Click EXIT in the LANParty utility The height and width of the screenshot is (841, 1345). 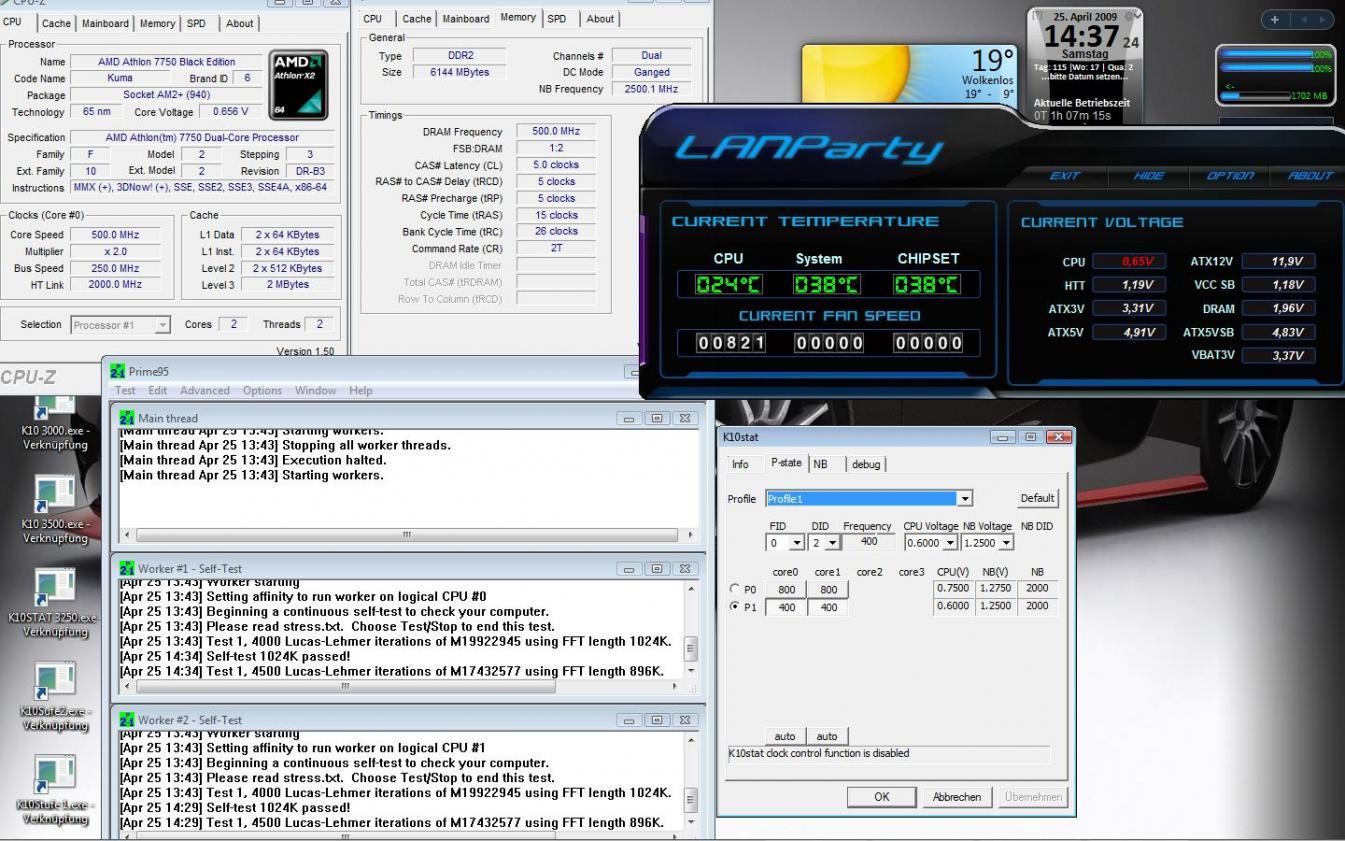point(1065,175)
